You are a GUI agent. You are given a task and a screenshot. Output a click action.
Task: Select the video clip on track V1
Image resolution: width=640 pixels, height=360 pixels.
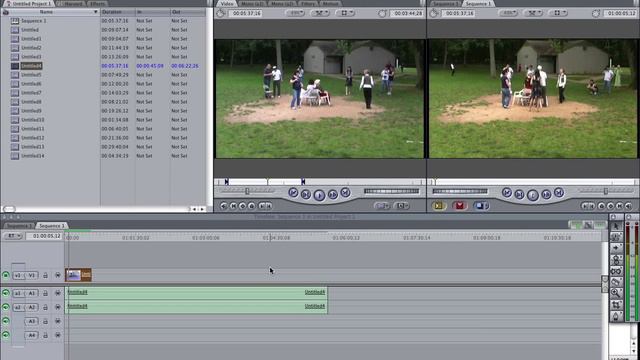(78, 275)
